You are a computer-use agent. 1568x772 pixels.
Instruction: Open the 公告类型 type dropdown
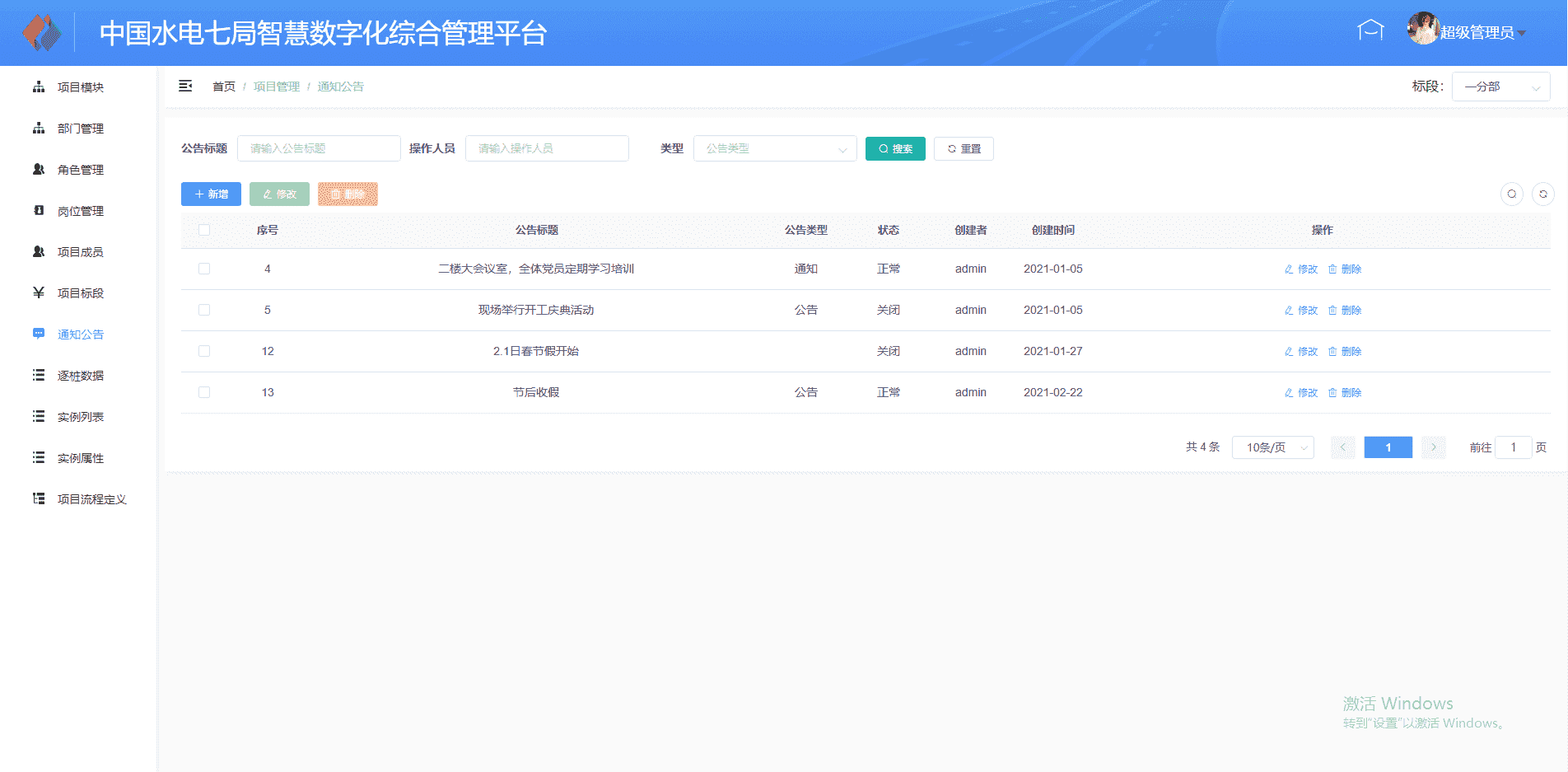click(x=774, y=148)
